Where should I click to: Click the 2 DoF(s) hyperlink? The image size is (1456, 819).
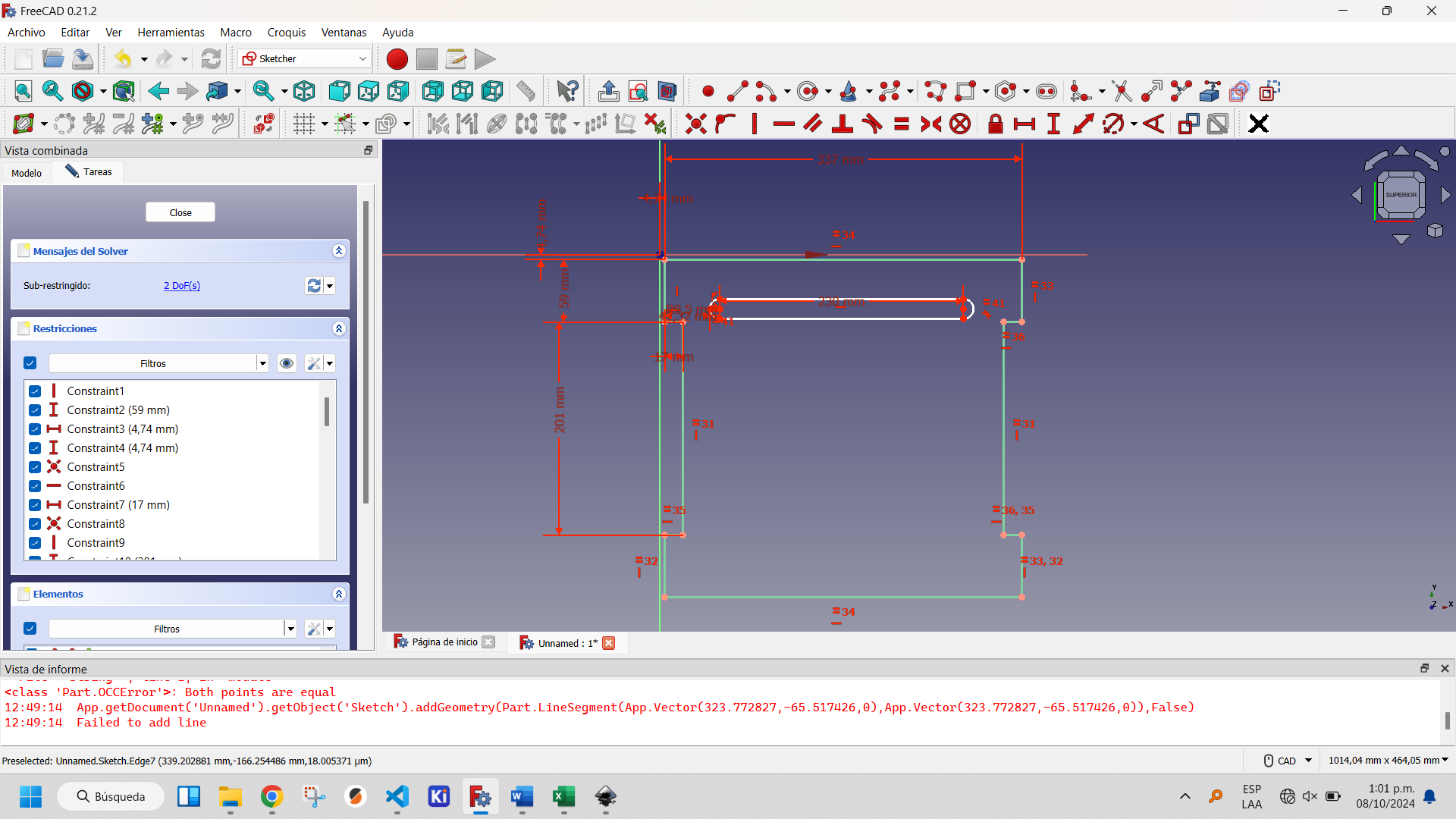pos(181,285)
